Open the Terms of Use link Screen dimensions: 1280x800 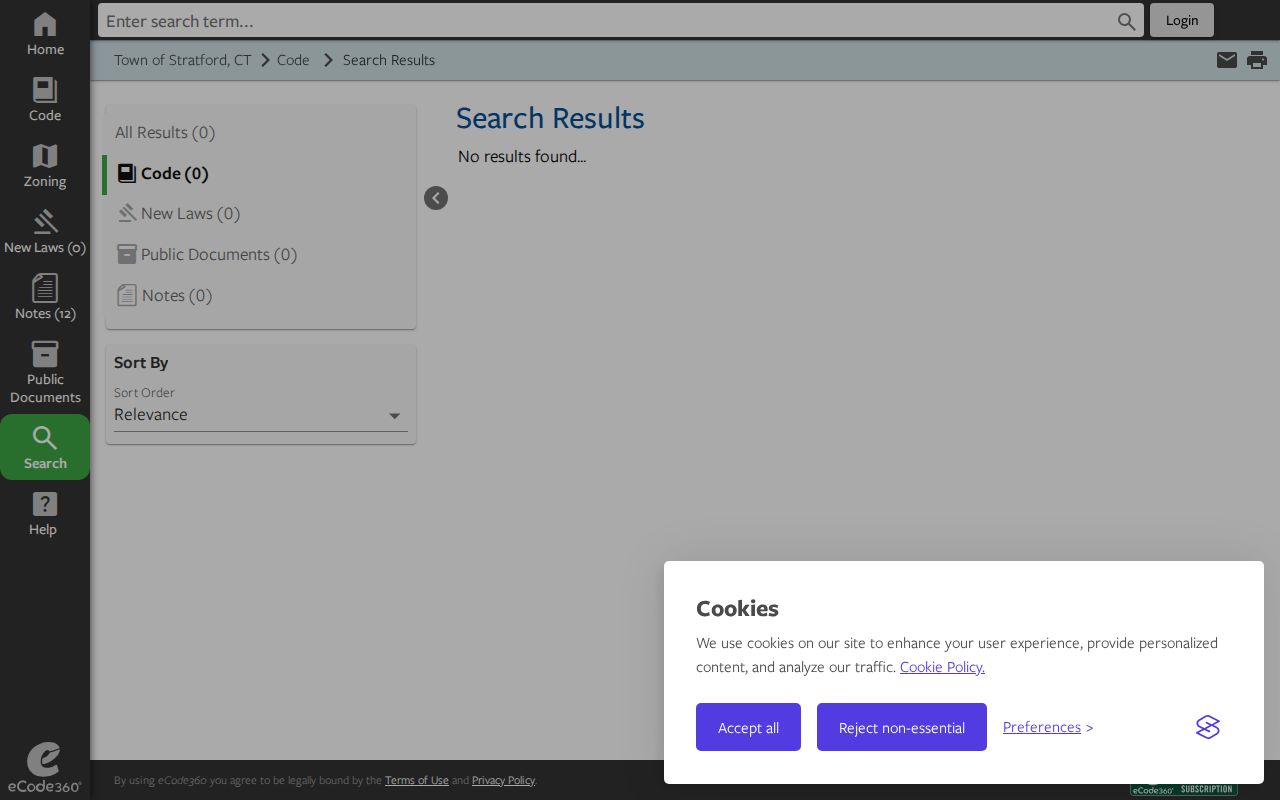click(x=417, y=780)
